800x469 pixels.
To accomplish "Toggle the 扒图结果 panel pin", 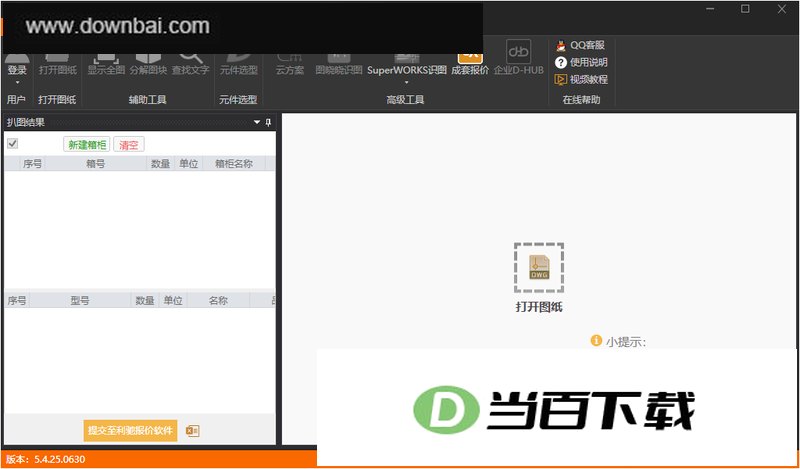I will [269, 122].
